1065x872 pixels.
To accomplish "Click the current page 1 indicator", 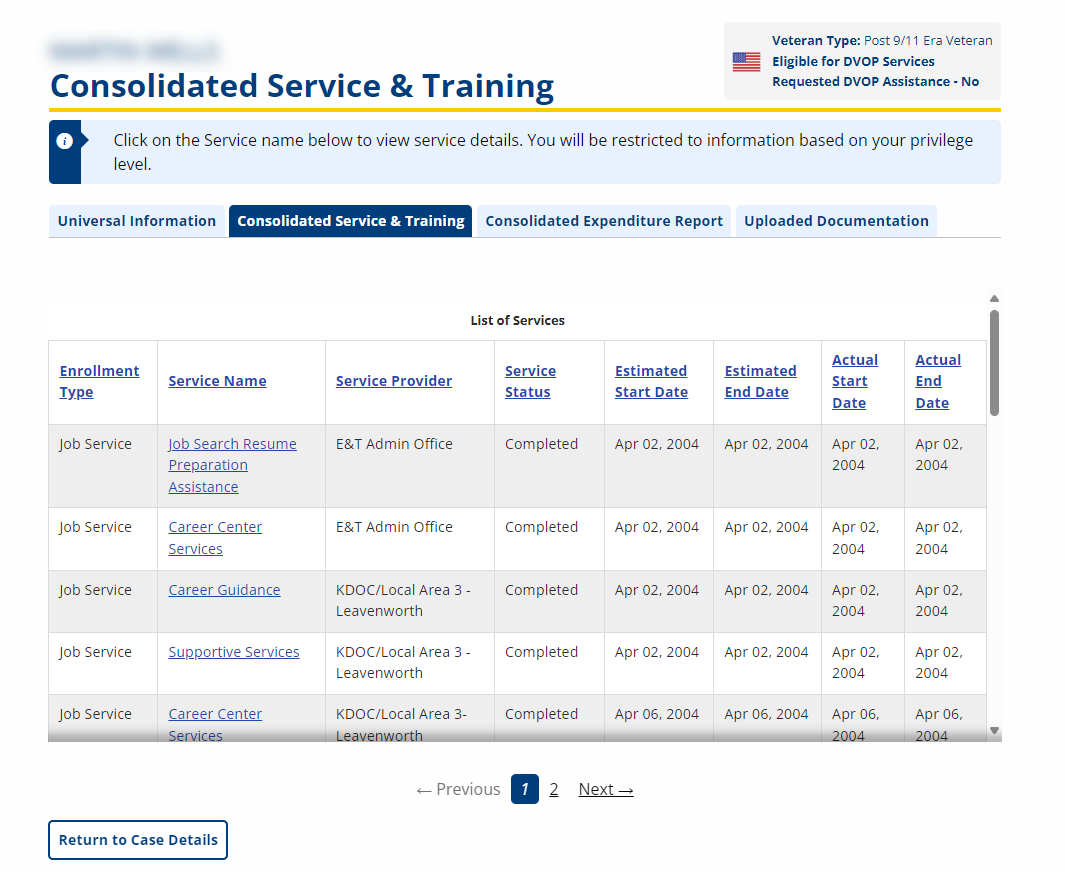I will (x=525, y=789).
